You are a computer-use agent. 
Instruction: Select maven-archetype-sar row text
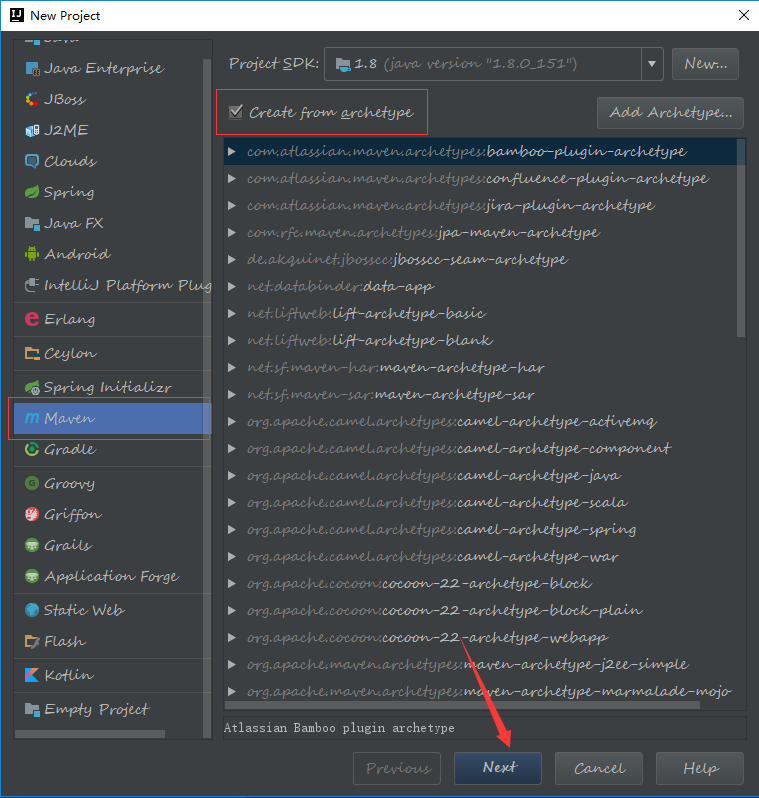(391, 394)
